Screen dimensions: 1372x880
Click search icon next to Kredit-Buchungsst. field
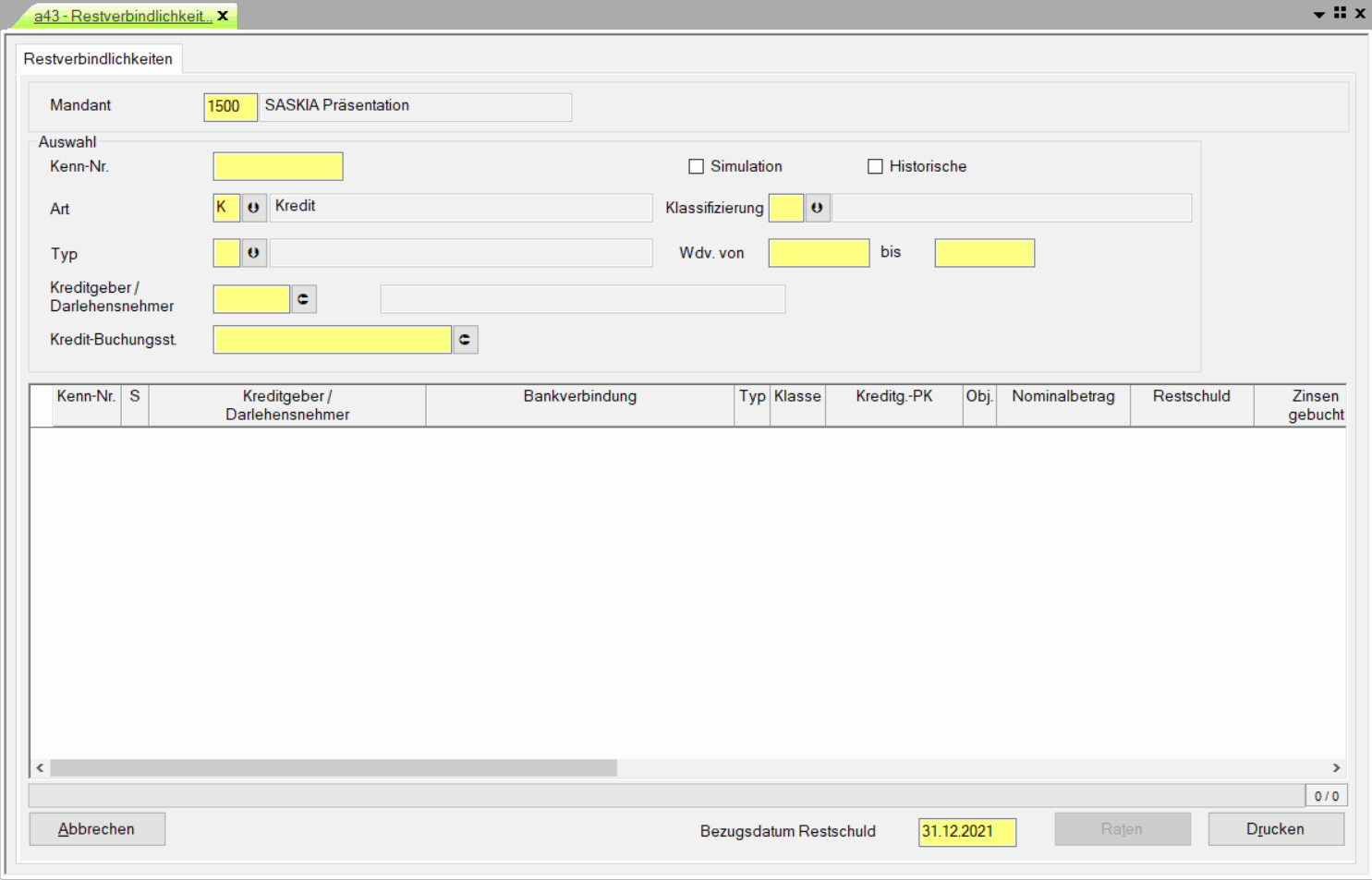[x=465, y=340]
